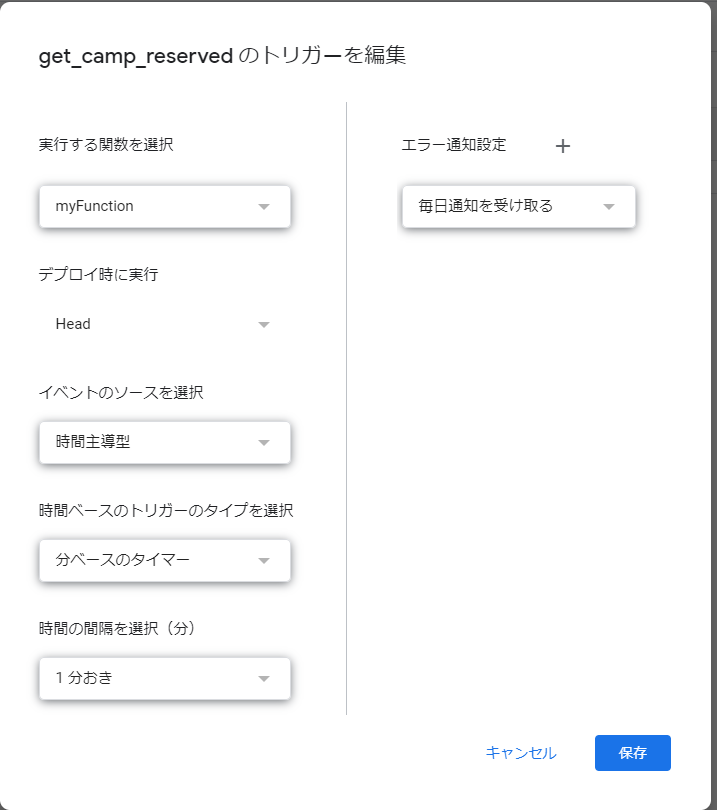Click the arrow beside 時間主導型
The image size is (717, 810).
[264, 443]
